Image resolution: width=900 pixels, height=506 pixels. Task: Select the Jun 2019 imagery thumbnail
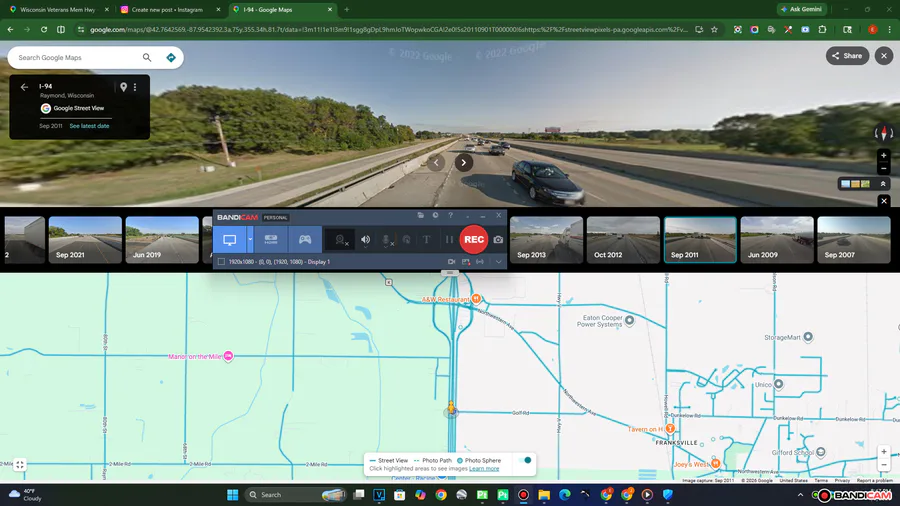pos(162,240)
